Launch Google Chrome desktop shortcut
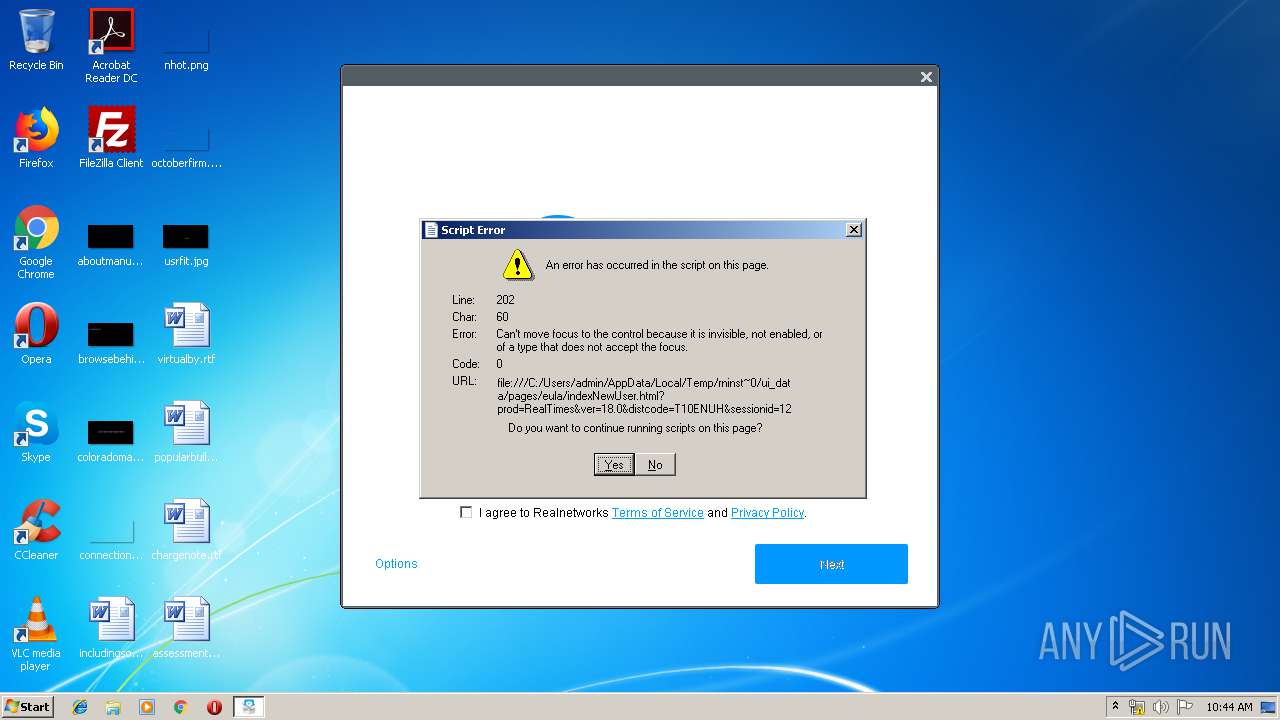The width and height of the screenshot is (1280, 720). (x=36, y=242)
